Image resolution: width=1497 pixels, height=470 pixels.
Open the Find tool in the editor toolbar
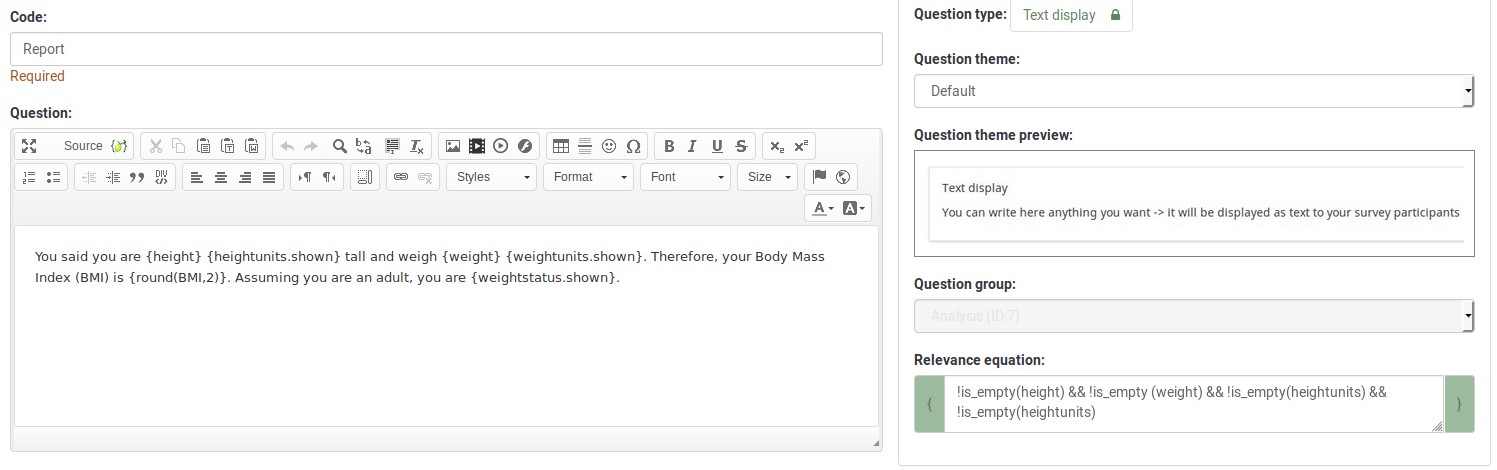[x=340, y=146]
